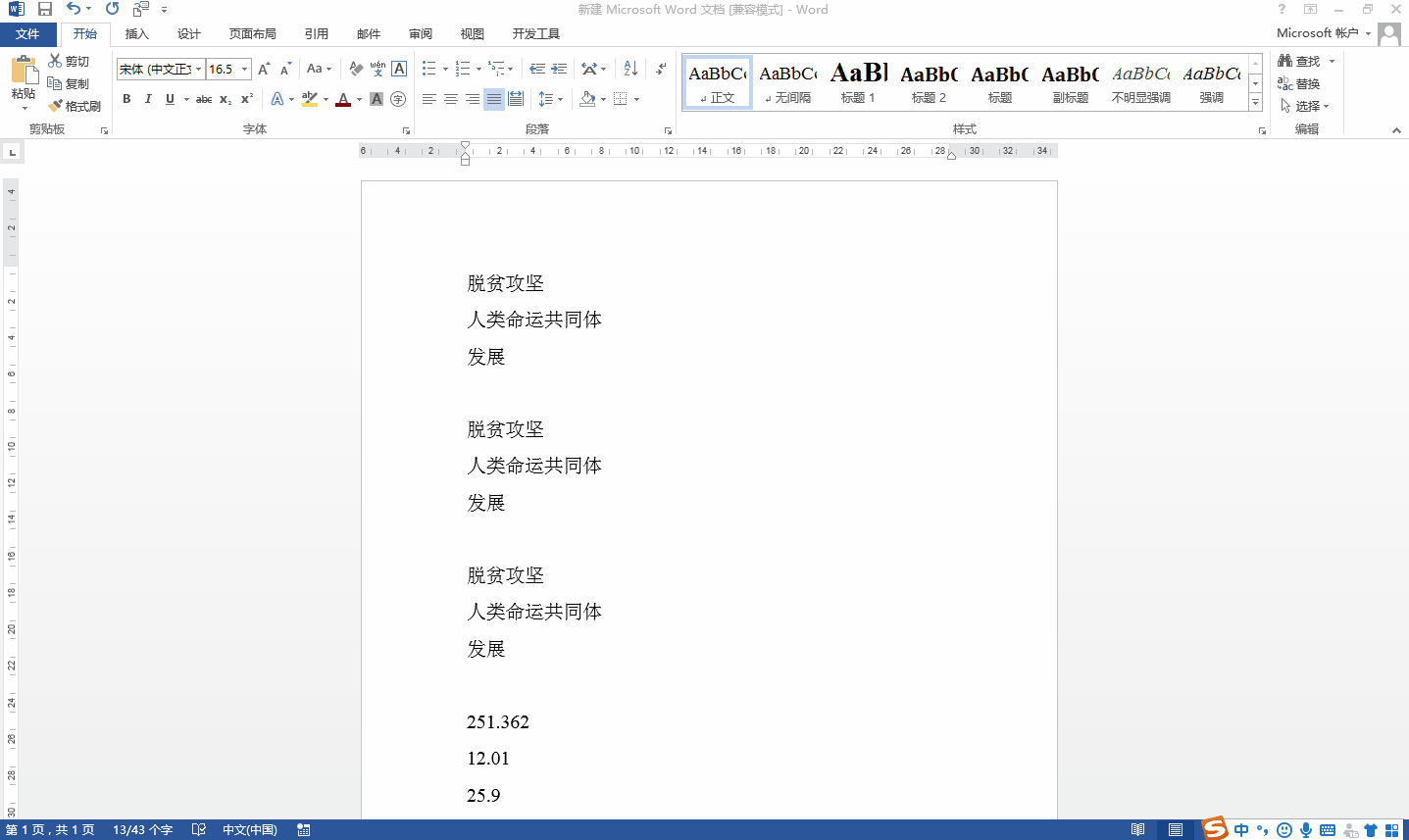Click the grow font size icon
The height and width of the screenshot is (840, 1409).
pos(263,69)
